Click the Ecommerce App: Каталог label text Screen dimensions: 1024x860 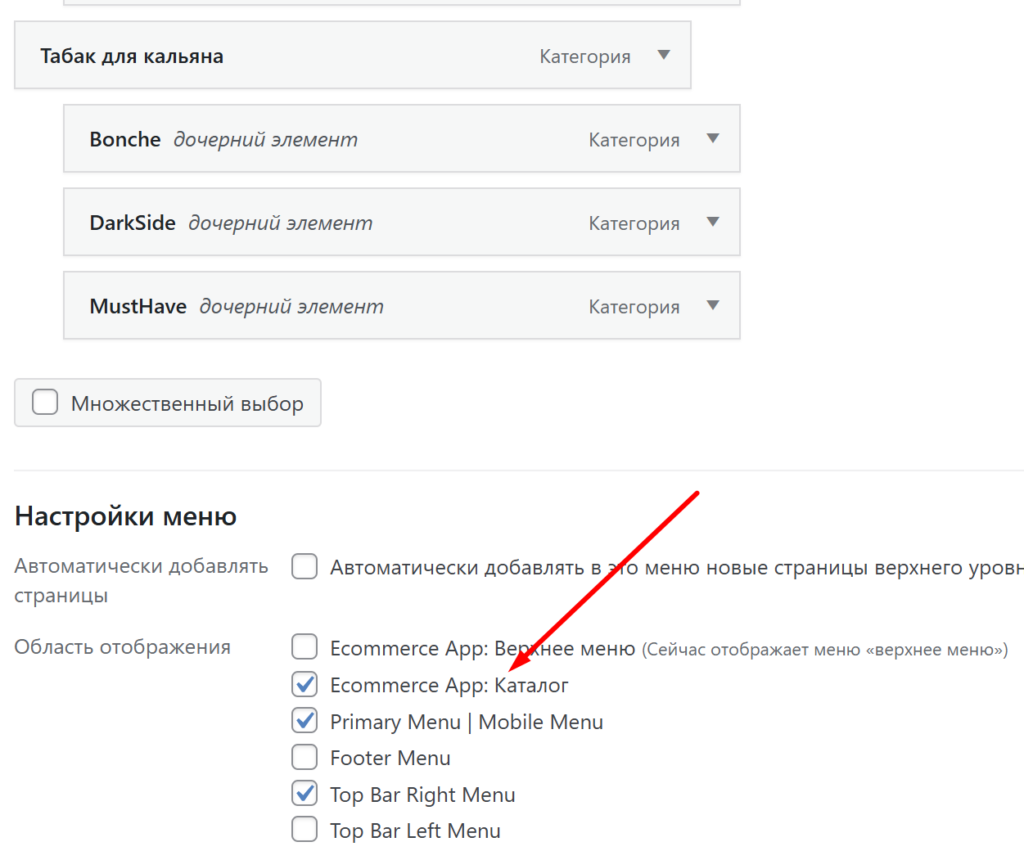point(449,686)
